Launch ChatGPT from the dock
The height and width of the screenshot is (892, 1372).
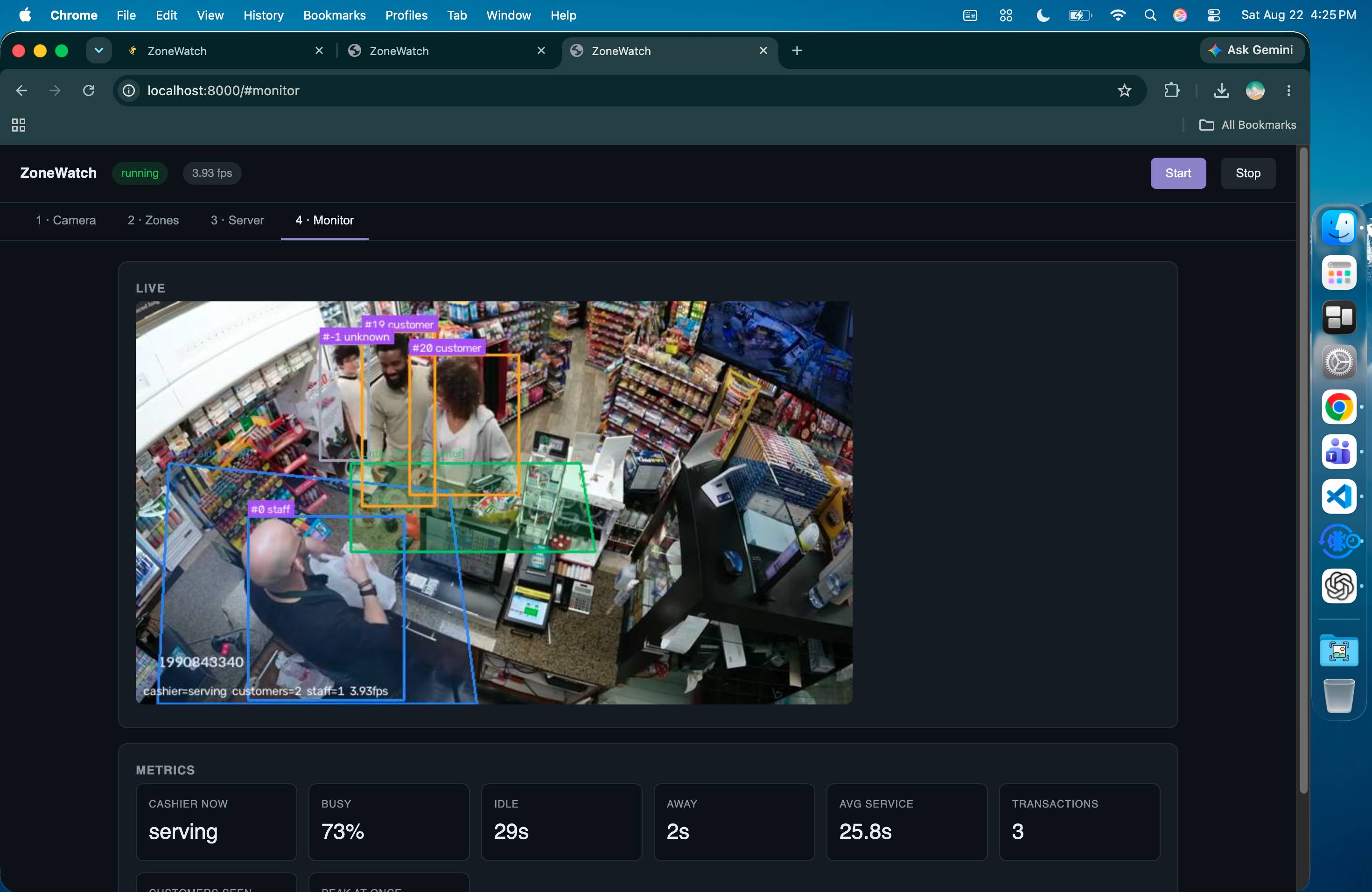point(1338,586)
